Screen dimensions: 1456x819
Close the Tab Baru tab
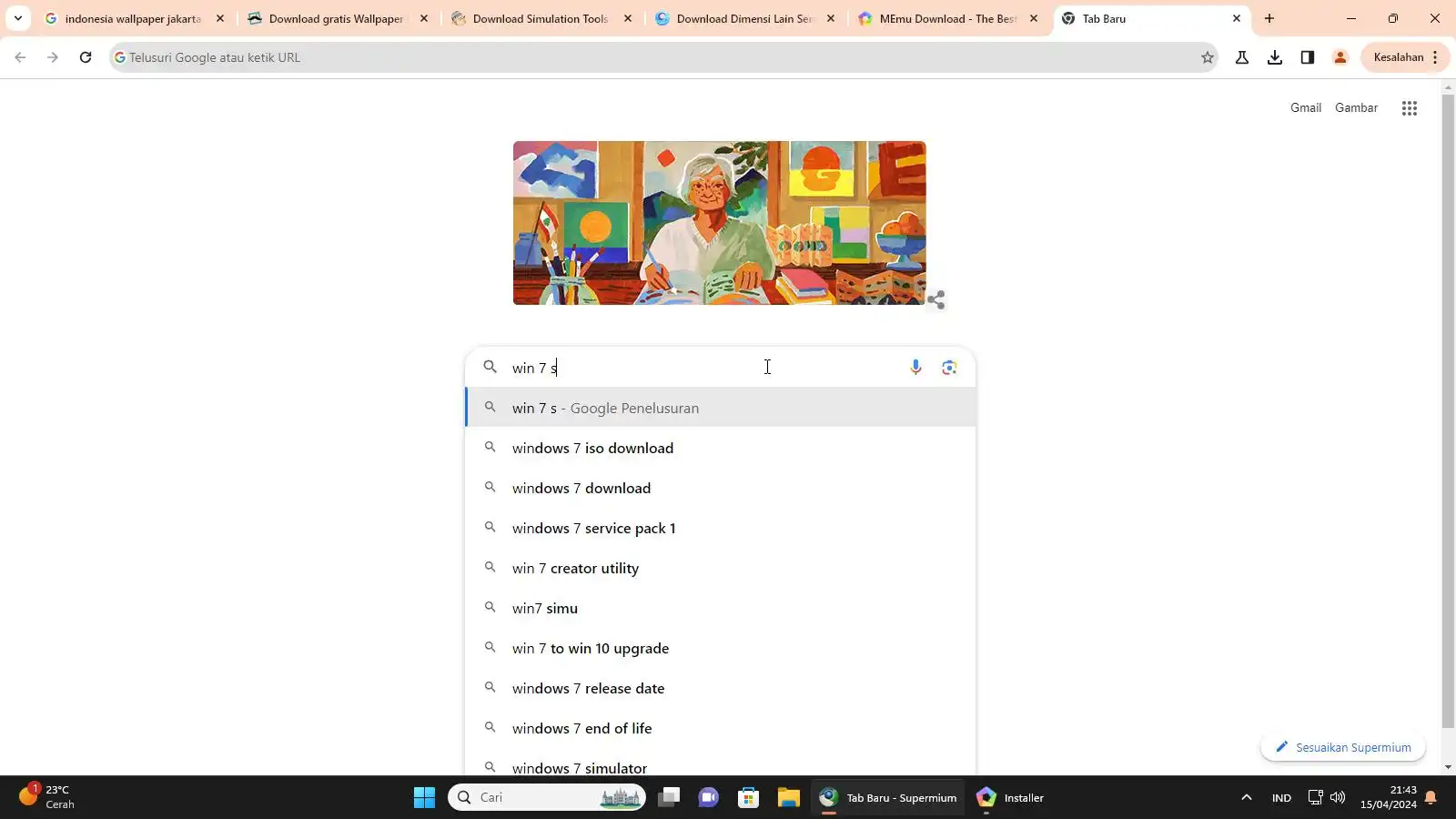(x=1237, y=18)
